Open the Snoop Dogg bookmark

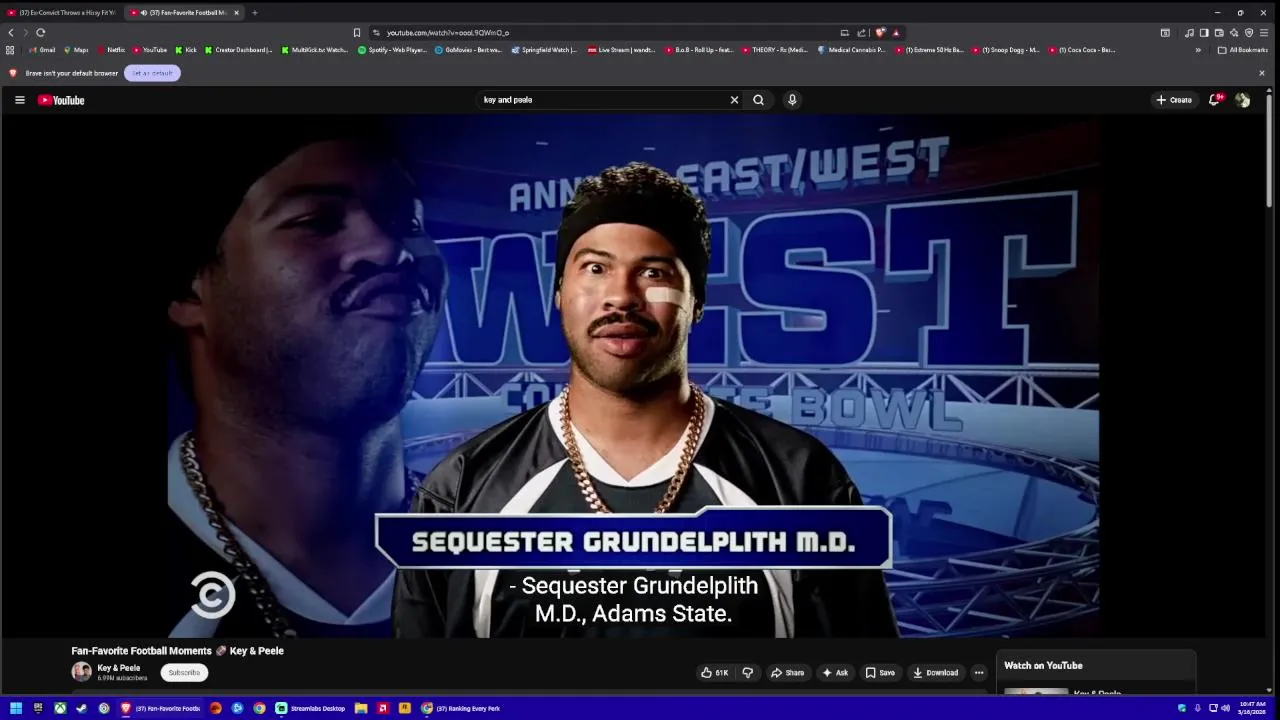tap(1006, 50)
